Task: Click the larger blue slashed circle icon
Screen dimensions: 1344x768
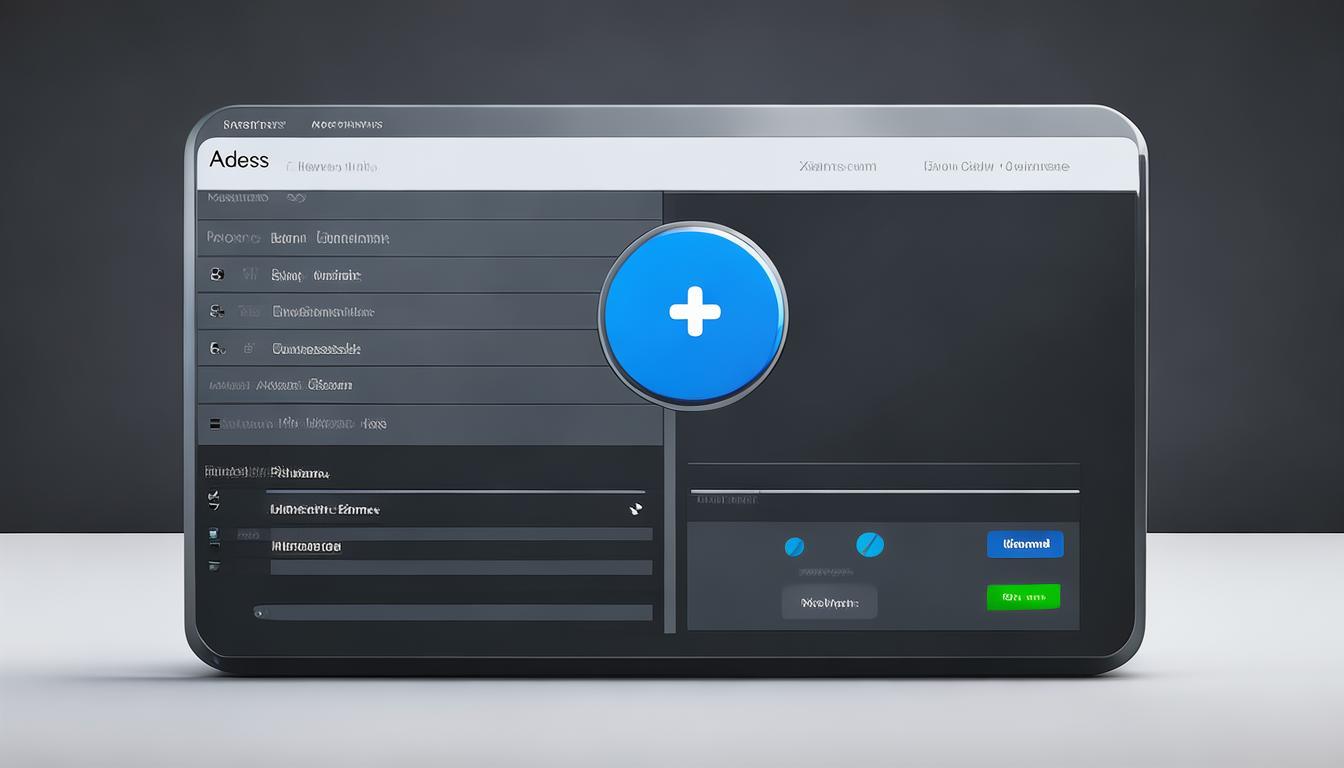Action: pos(870,545)
